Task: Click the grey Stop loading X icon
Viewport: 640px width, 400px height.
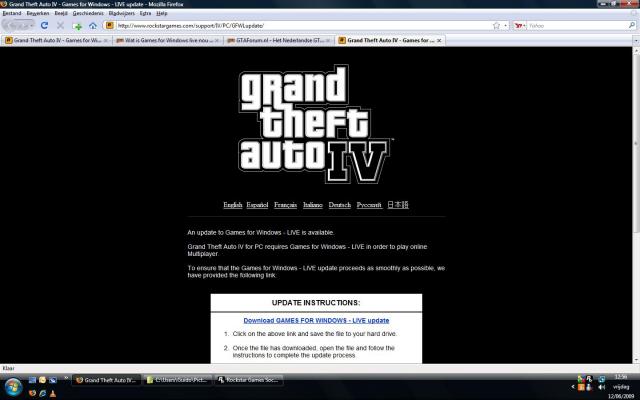Action: tap(60, 25)
